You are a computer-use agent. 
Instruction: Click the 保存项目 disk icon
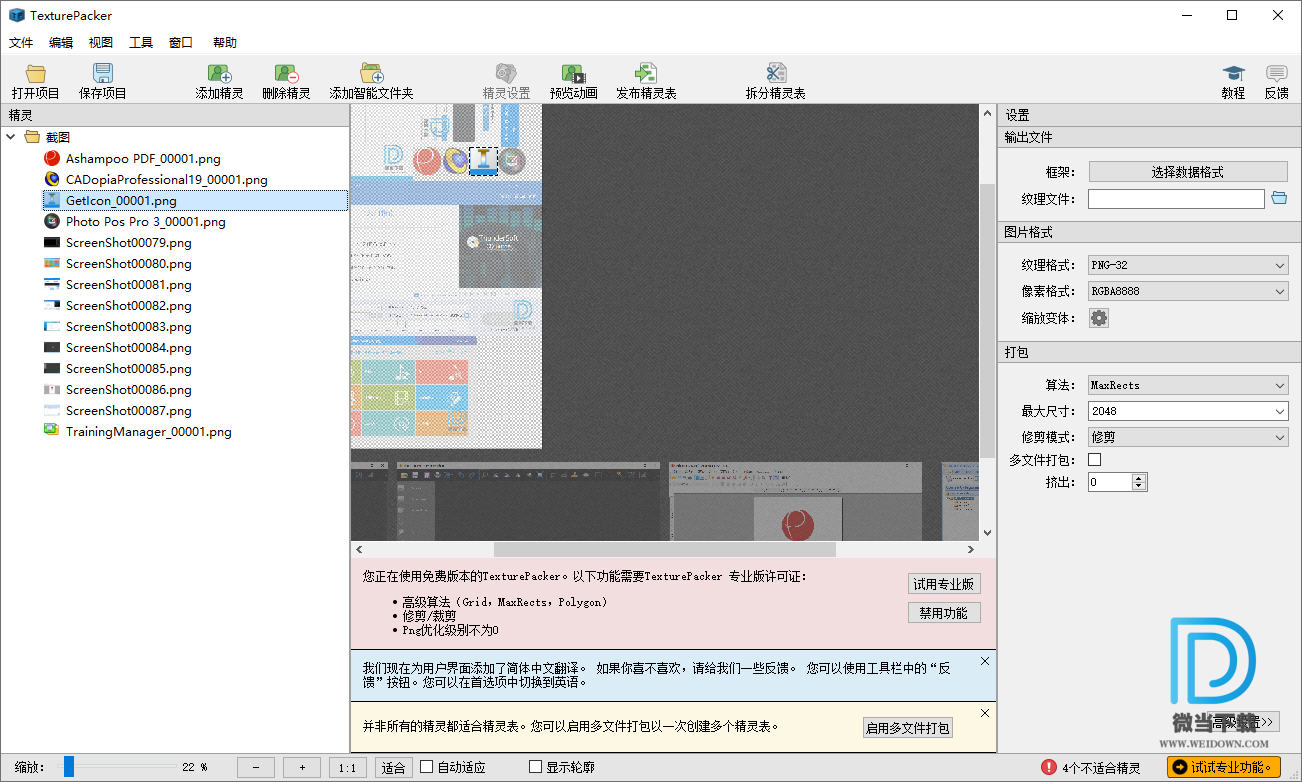(103, 73)
